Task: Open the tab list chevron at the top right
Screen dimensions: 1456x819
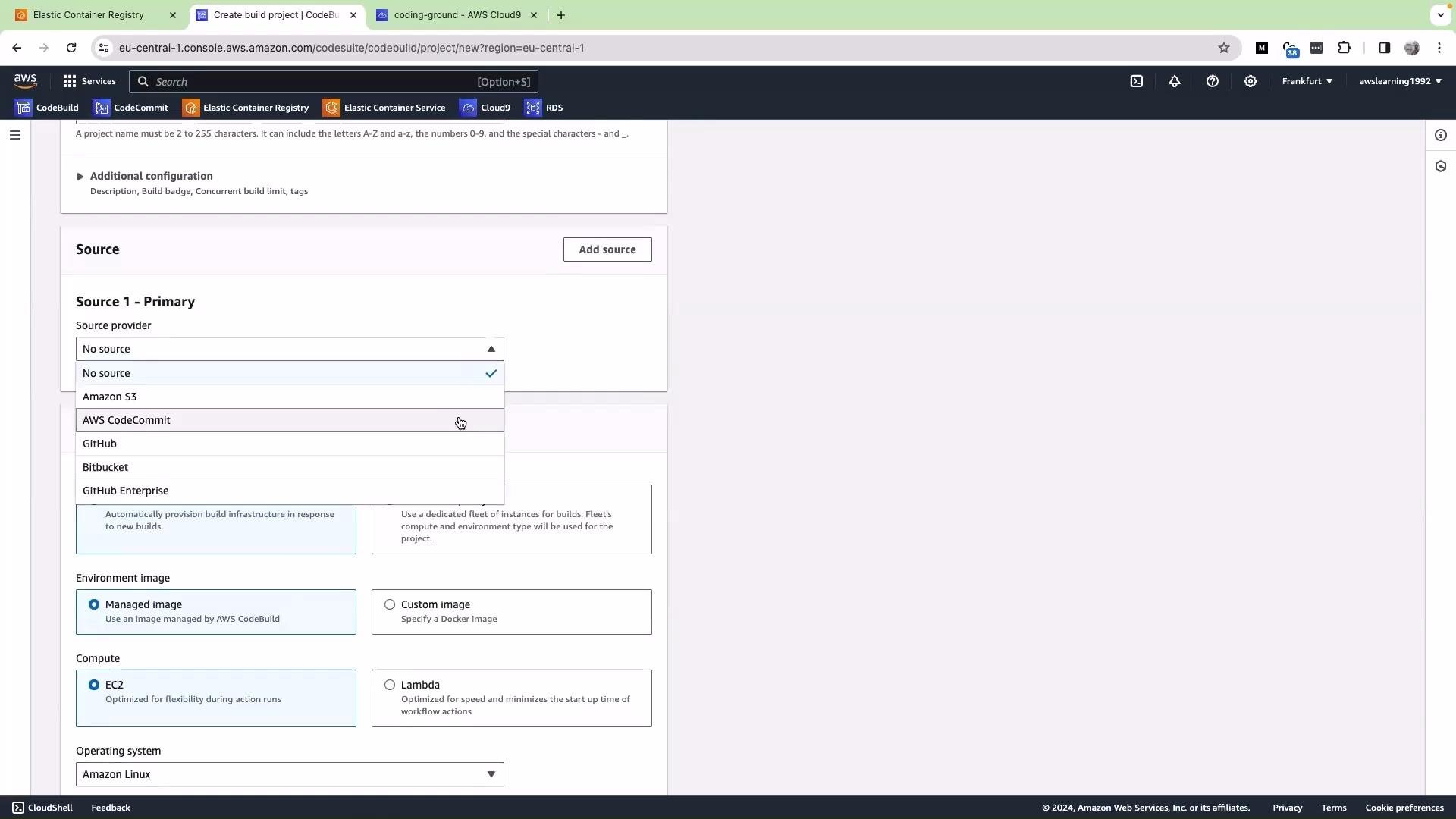Action: (1440, 15)
